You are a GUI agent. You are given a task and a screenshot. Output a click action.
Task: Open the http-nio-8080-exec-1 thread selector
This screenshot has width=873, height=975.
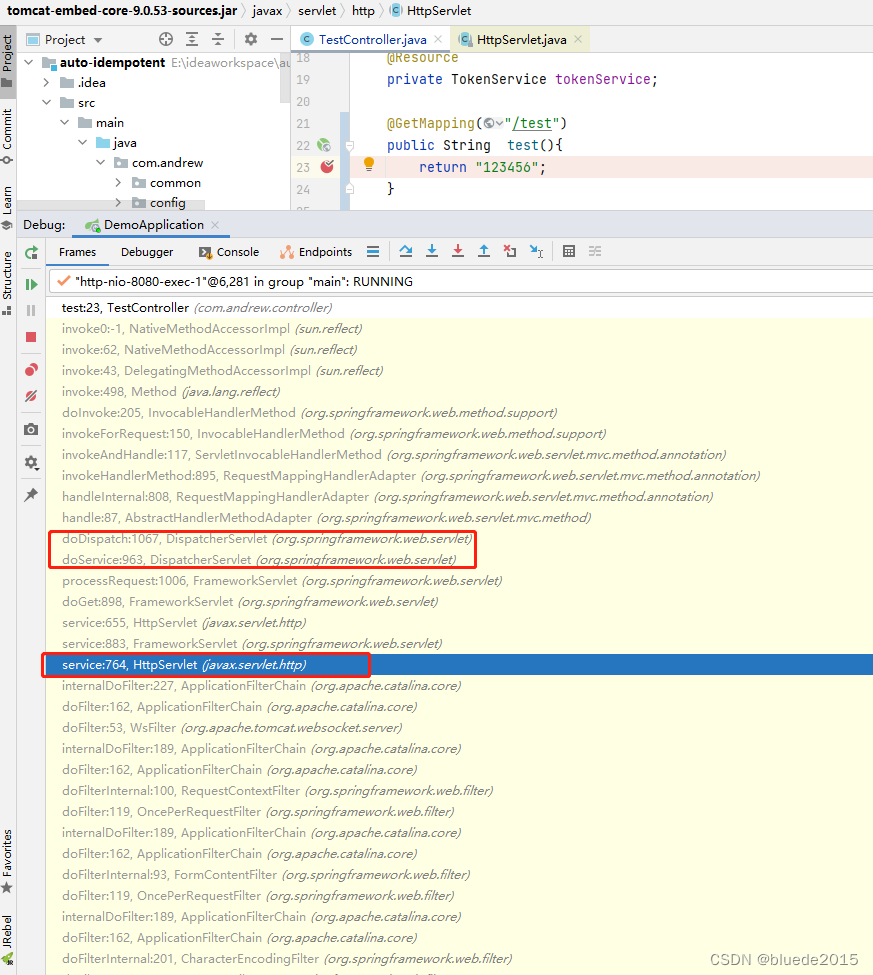(460, 282)
